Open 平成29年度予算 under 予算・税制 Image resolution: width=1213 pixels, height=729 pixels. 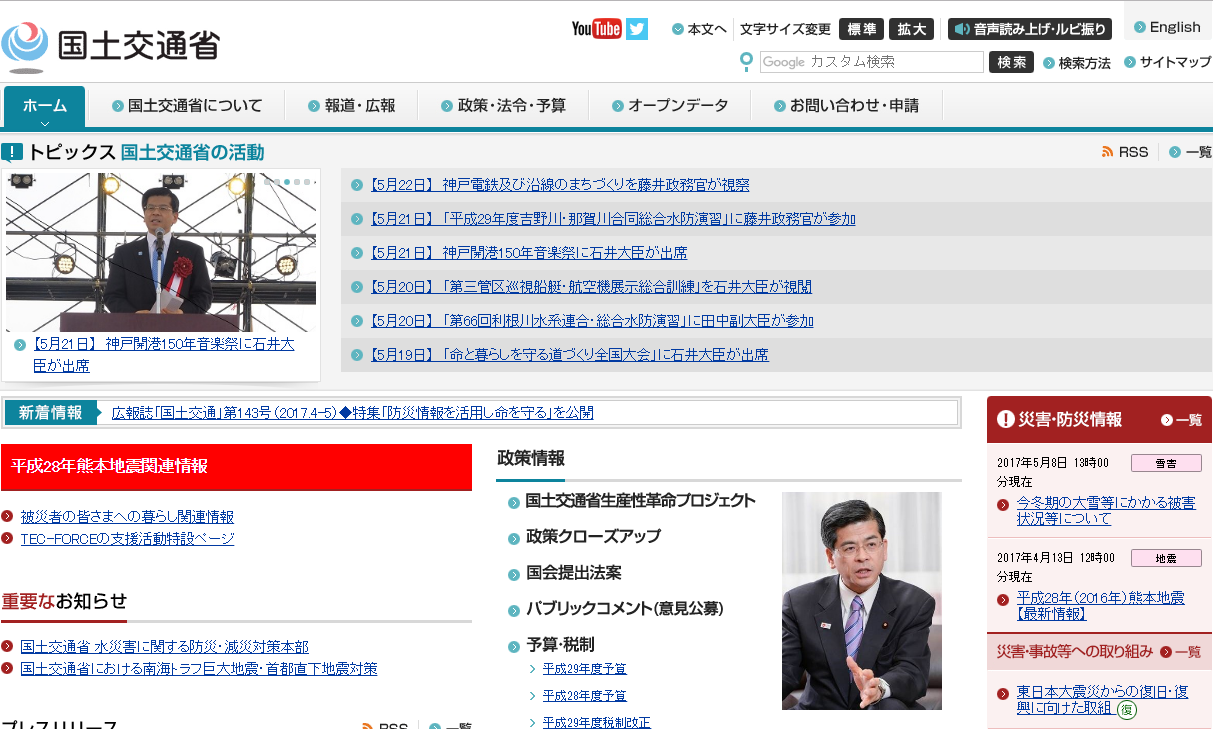click(584, 669)
